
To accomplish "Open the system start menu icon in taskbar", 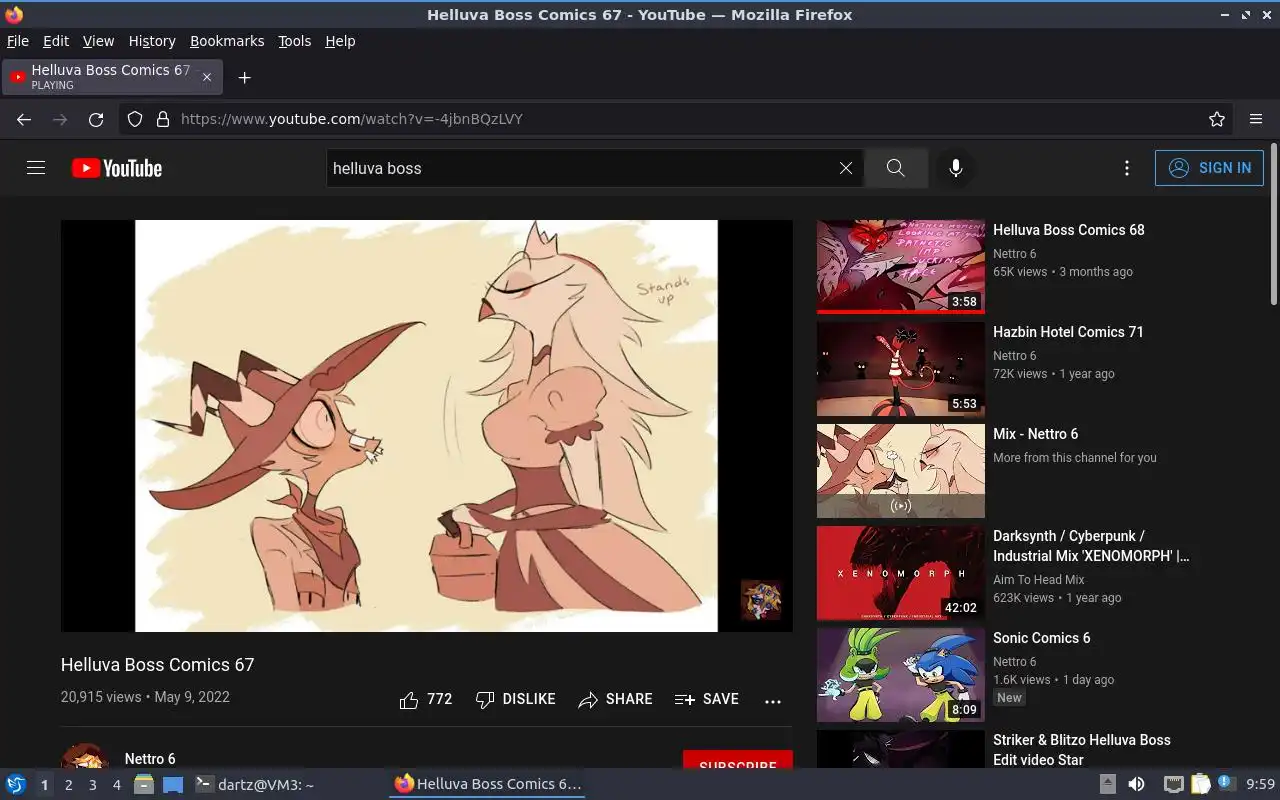I will tap(15, 784).
